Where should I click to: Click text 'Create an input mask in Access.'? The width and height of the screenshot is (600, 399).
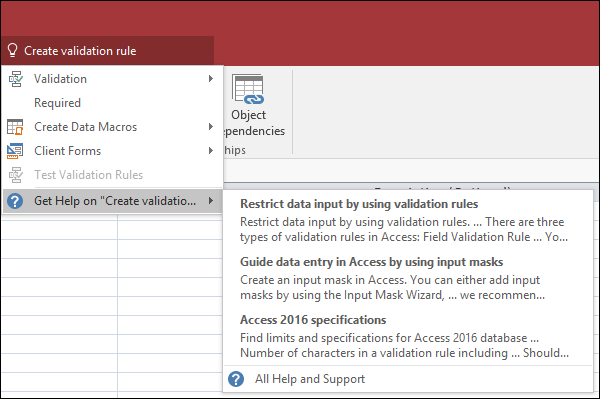tap(323, 280)
